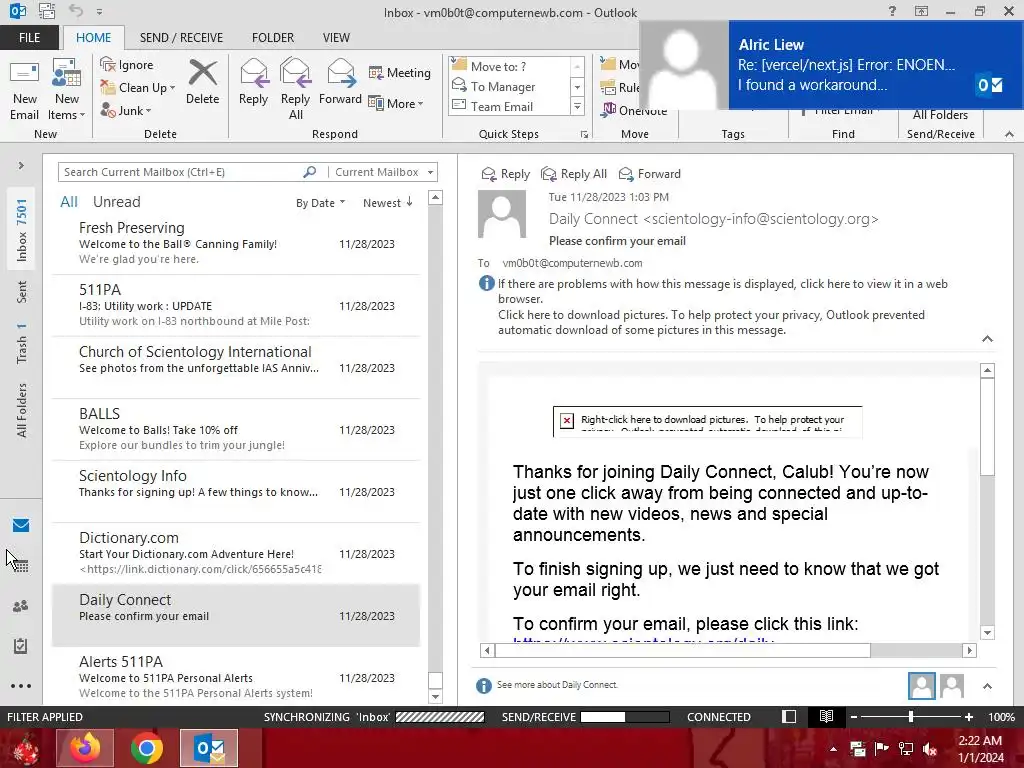Select the 'Move to: ?' quick step
This screenshot has height=768, width=1024.
[509, 66]
